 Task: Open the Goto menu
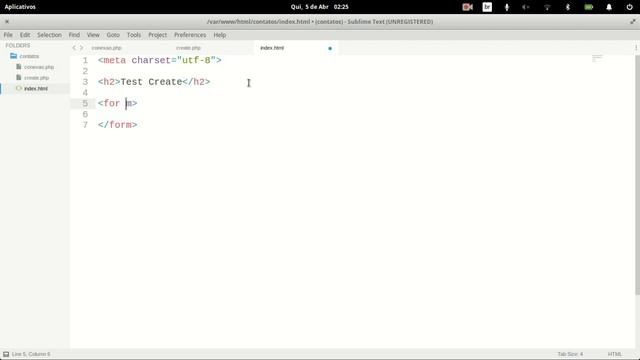113,35
